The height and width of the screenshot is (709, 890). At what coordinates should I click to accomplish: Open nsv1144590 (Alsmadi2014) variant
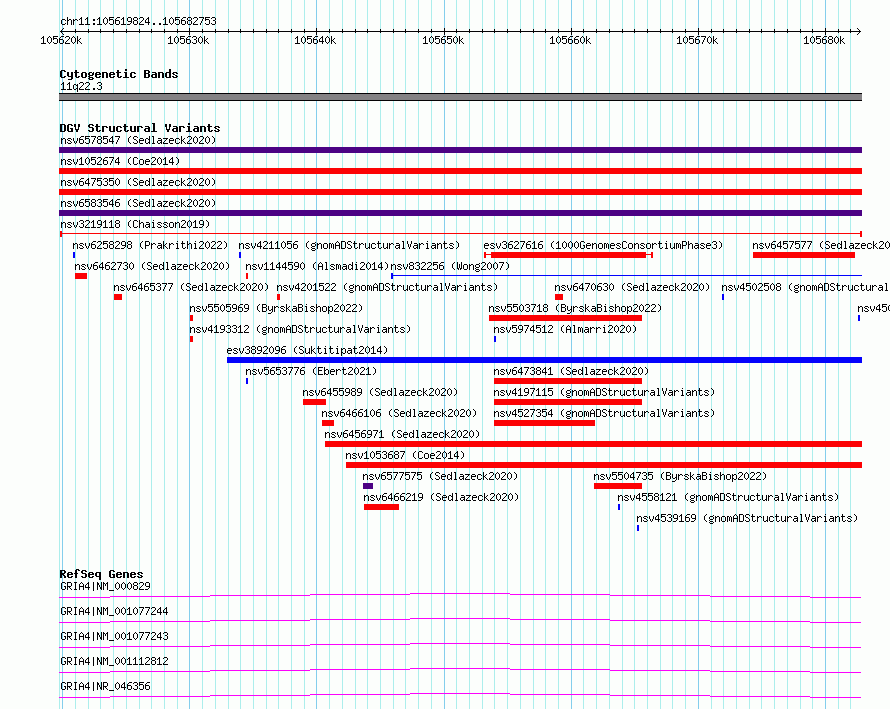317,266
